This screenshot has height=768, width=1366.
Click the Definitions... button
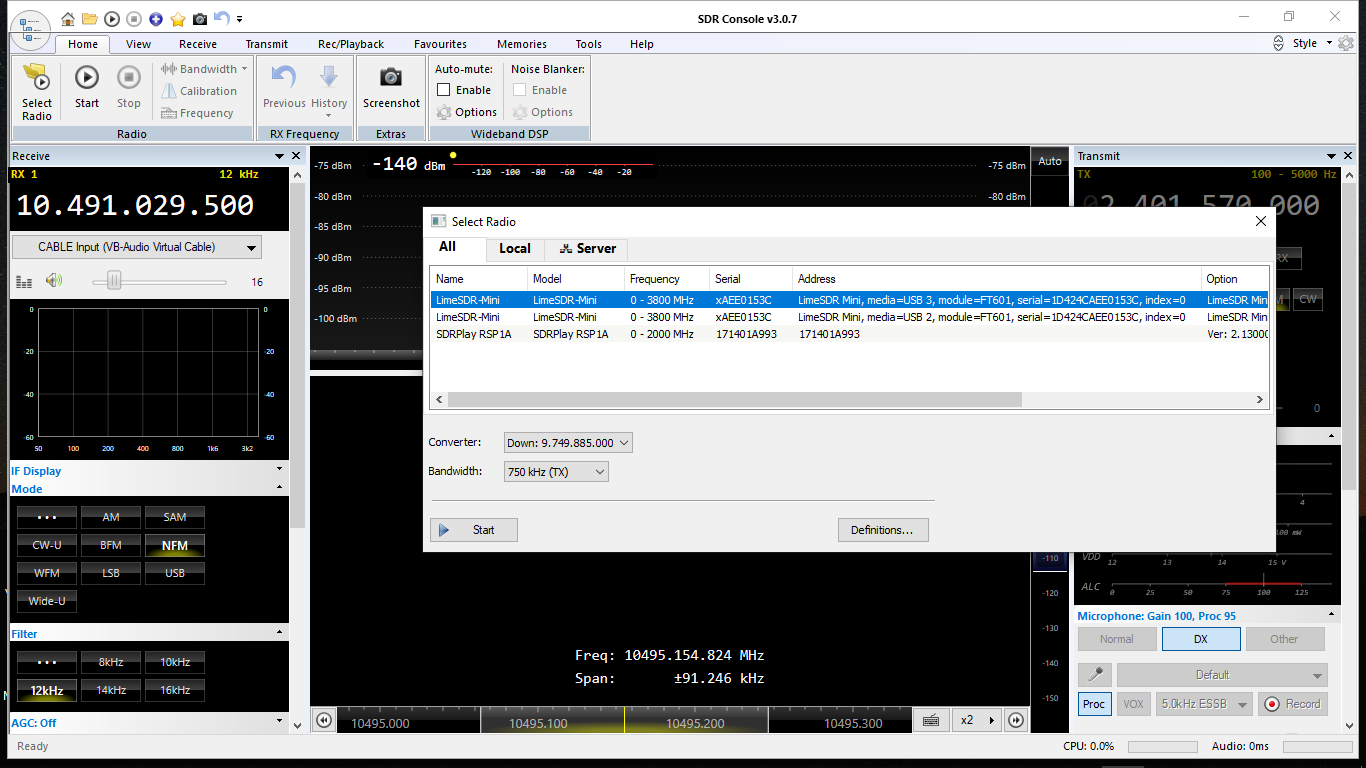click(882, 530)
